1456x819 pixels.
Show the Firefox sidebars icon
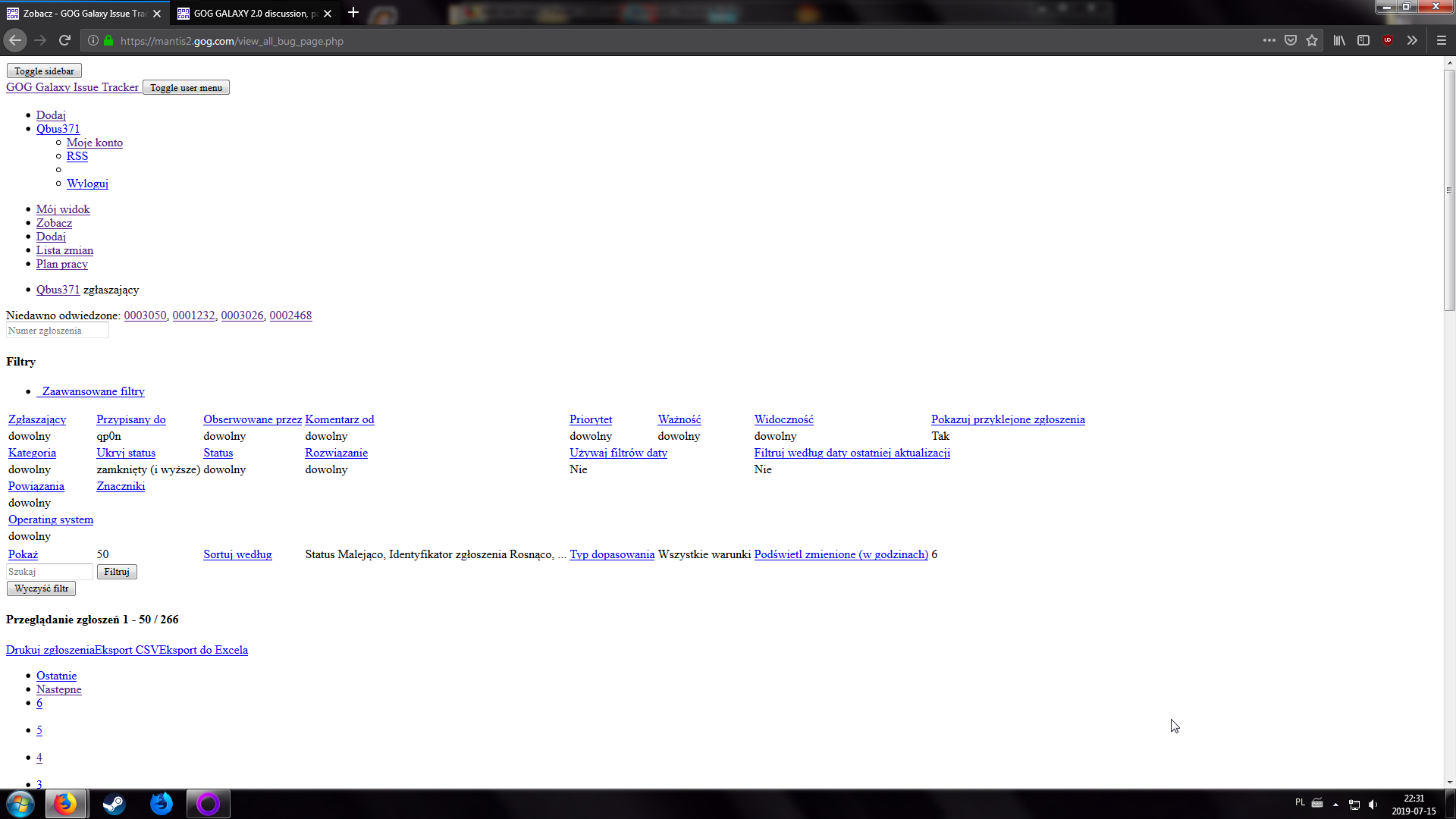click(x=1363, y=40)
